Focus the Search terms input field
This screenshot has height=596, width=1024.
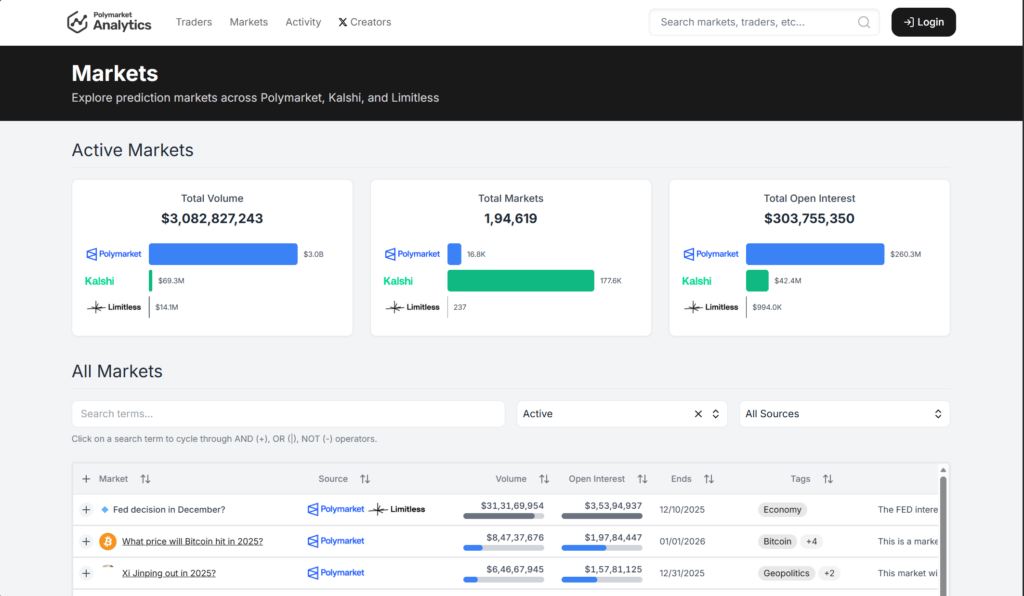tap(288, 414)
